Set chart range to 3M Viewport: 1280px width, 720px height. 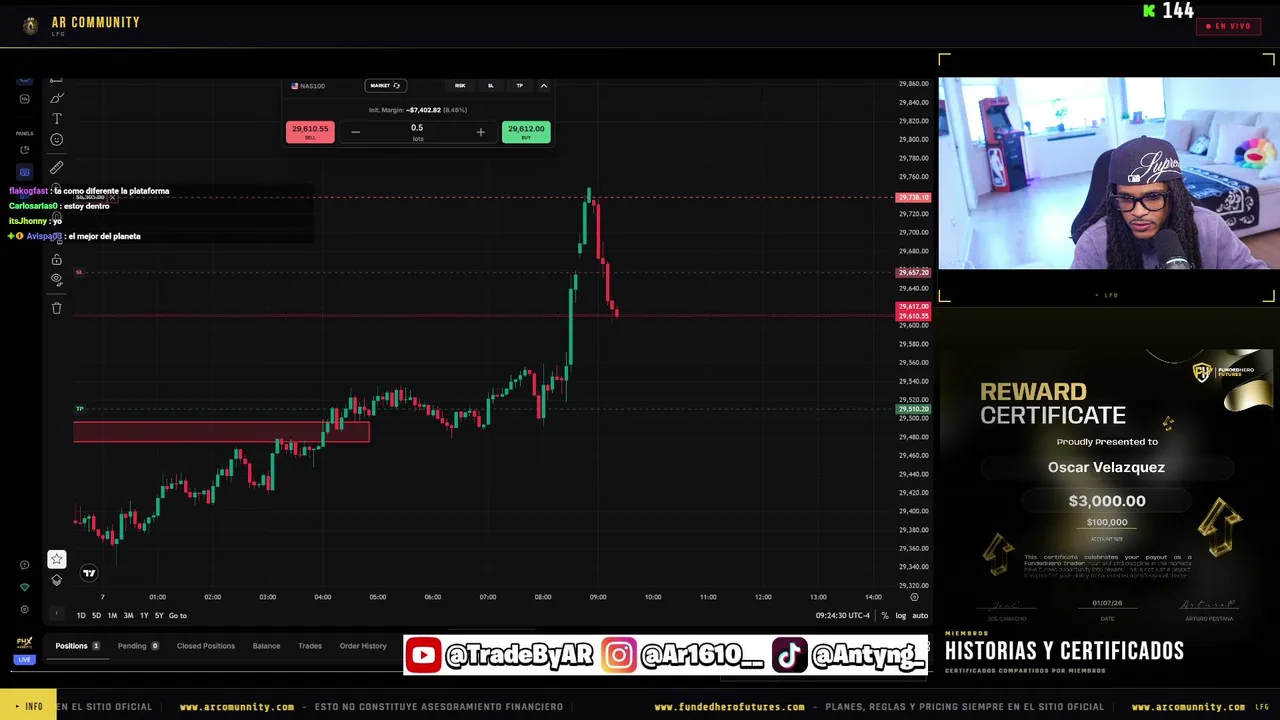tap(128, 616)
